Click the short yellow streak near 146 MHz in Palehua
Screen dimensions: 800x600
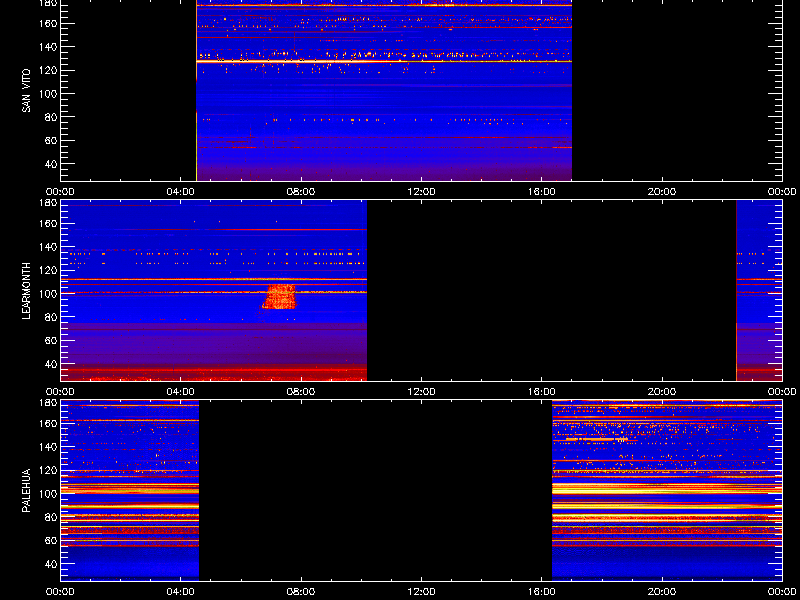pos(597,439)
